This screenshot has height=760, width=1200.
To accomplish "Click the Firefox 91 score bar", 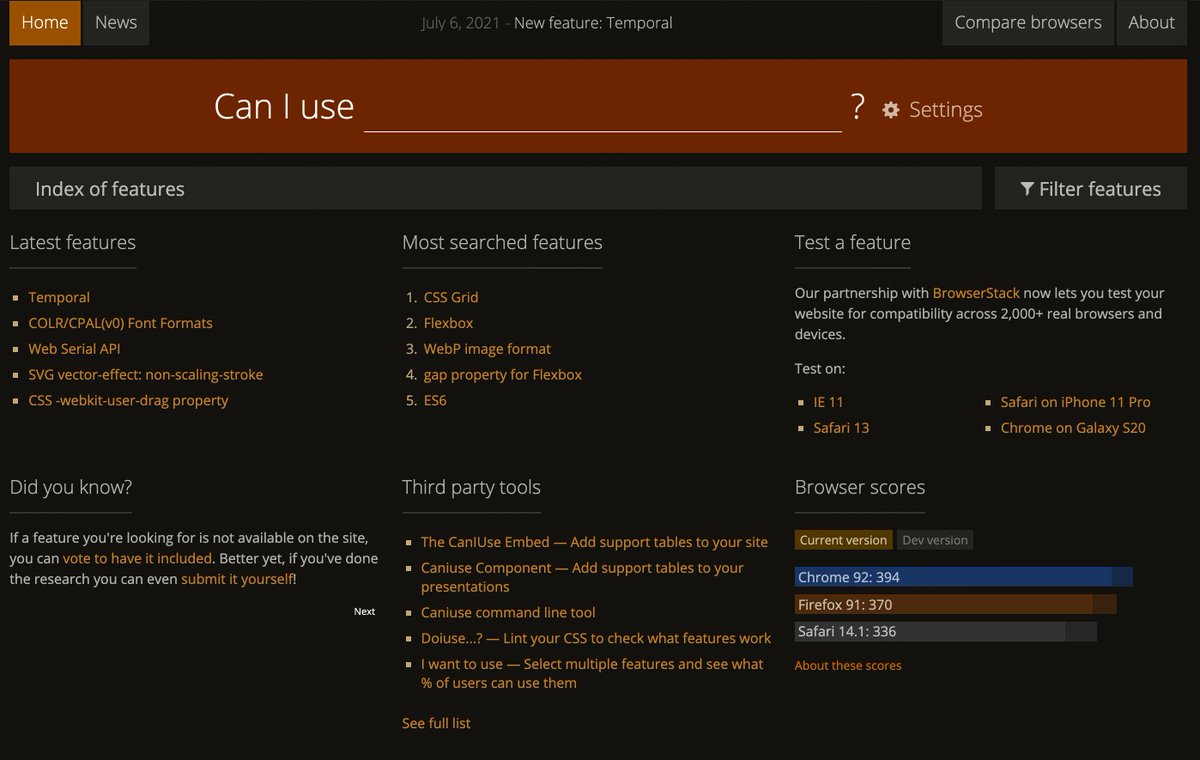I will (x=956, y=604).
